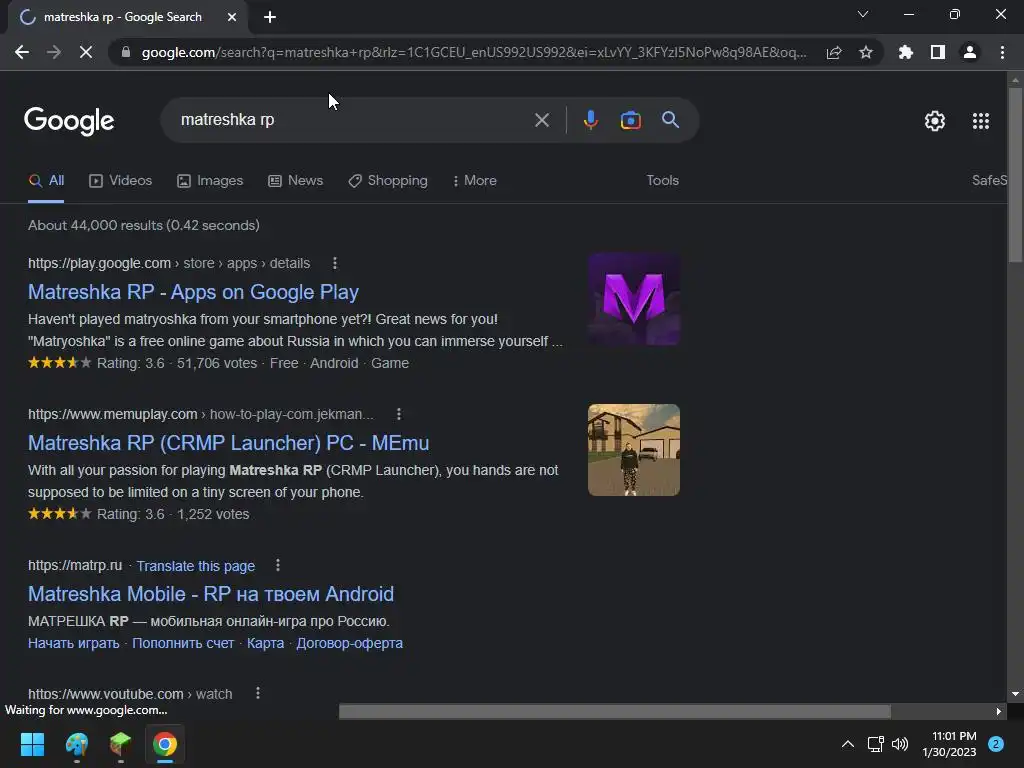This screenshot has height=768, width=1024.
Task: Open SafeSearch settings
Action: [x=989, y=181]
